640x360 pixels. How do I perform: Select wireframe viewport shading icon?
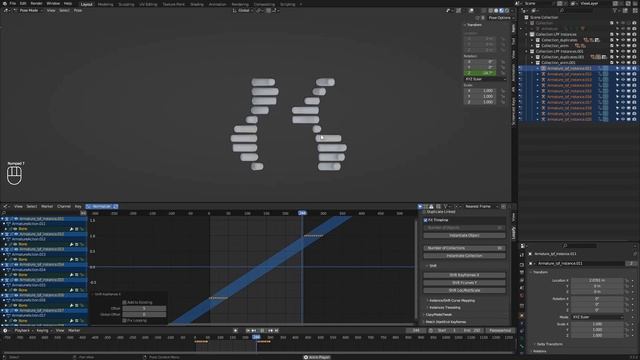[491, 11]
